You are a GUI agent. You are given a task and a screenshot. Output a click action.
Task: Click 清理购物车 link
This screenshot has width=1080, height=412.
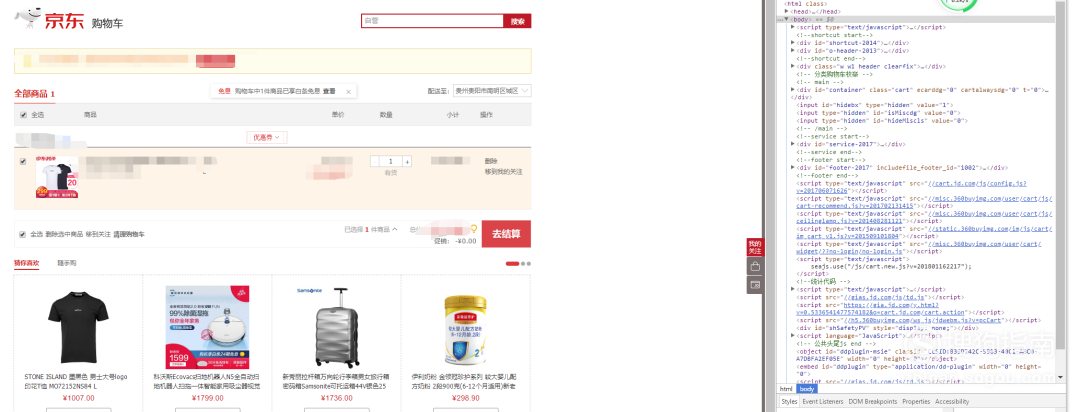tap(129, 234)
